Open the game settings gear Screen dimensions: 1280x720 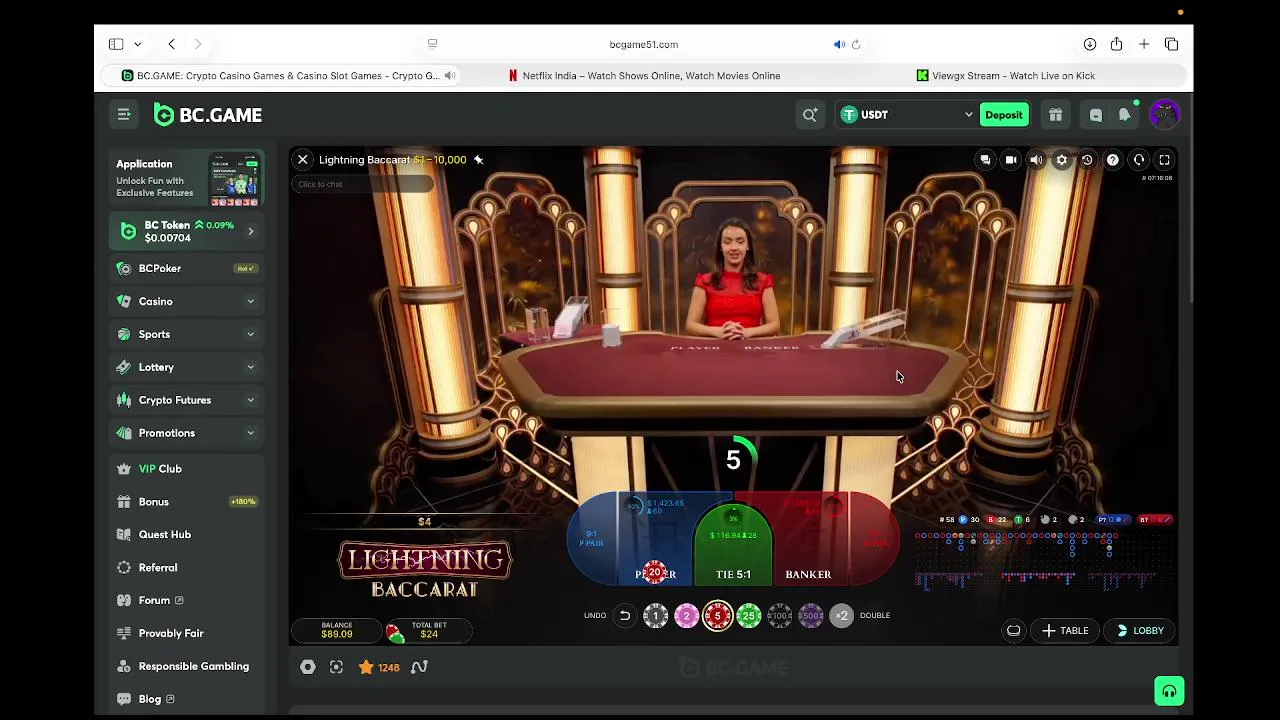[1062, 160]
